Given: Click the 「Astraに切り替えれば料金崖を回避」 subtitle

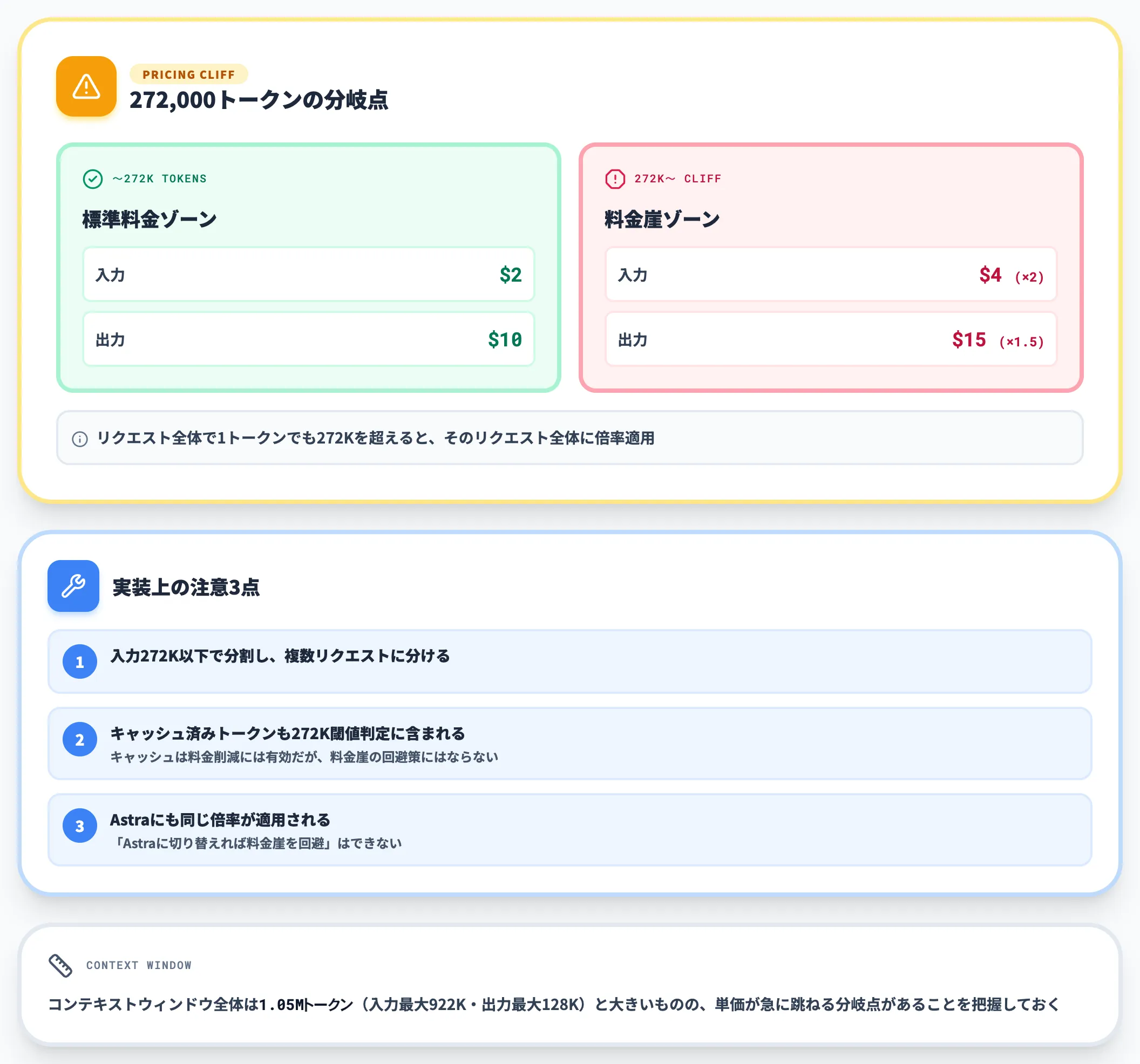Looking at the screenshot, I should [256, 843].
